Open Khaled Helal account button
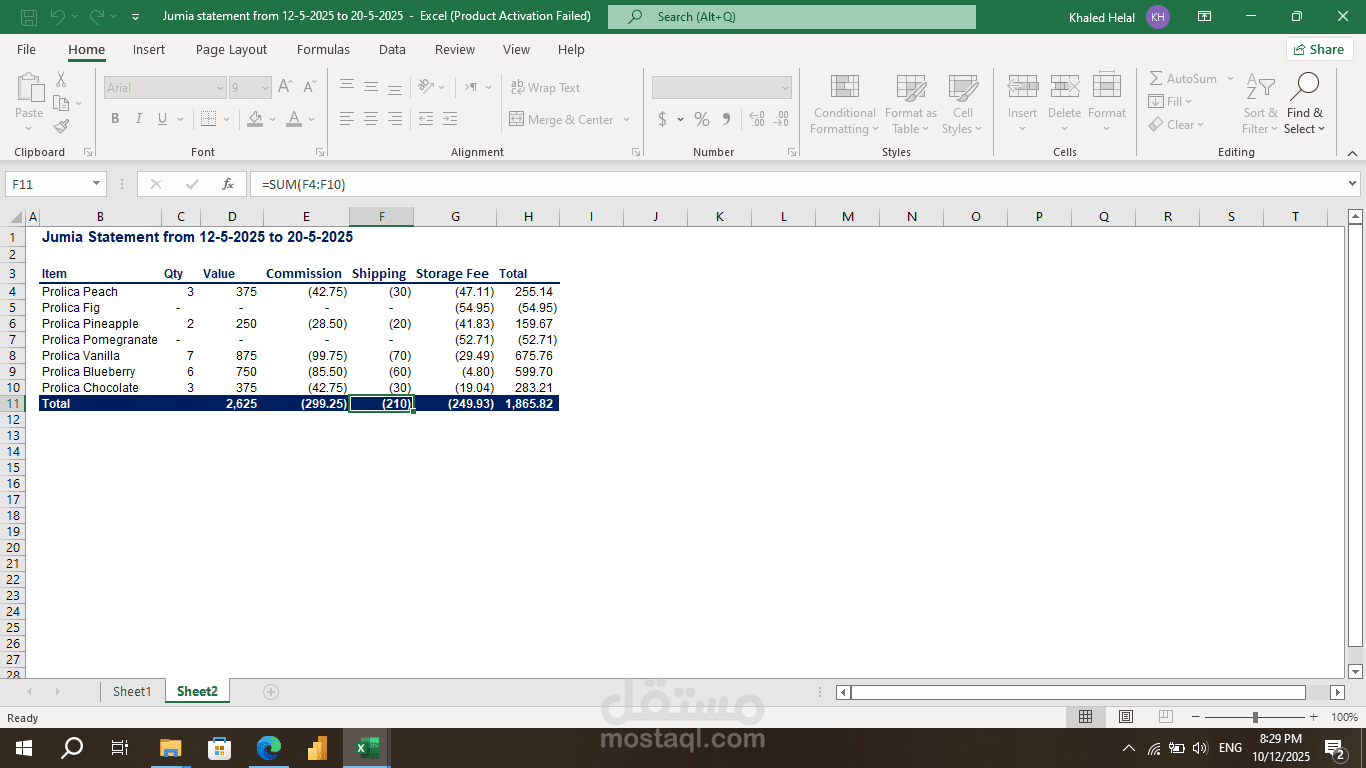The height and width of the screenshot is (768, 1366). pos(1118,17)
